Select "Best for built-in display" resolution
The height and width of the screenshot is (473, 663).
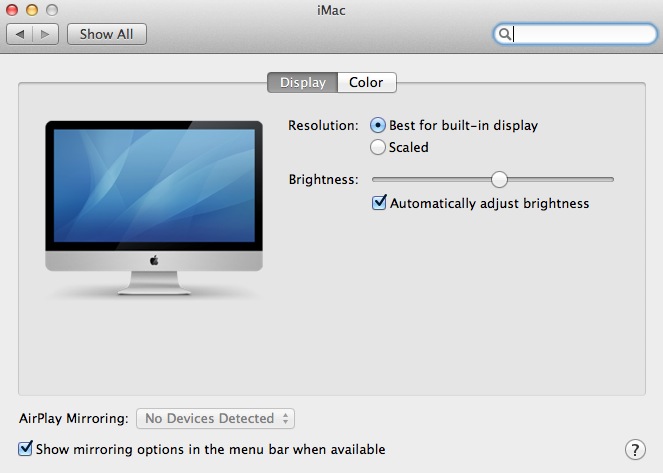[x=378, y=126]
